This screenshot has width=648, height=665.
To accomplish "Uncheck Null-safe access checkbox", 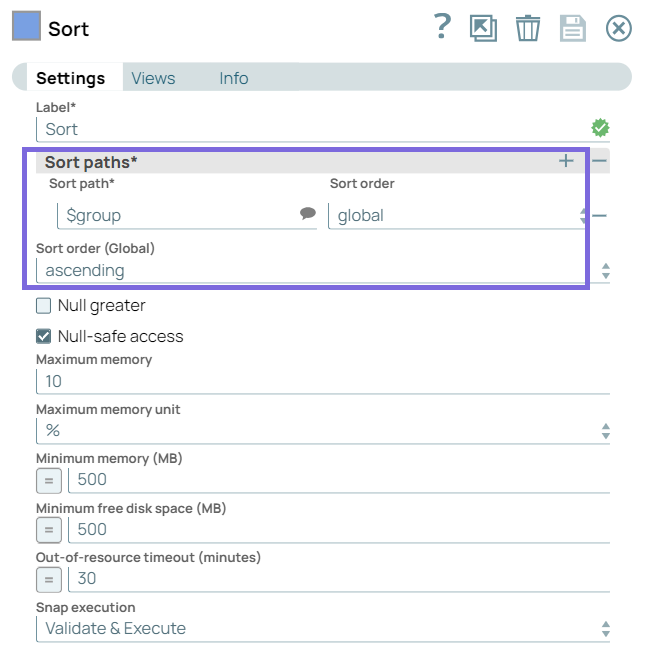I will click(44, 336).
